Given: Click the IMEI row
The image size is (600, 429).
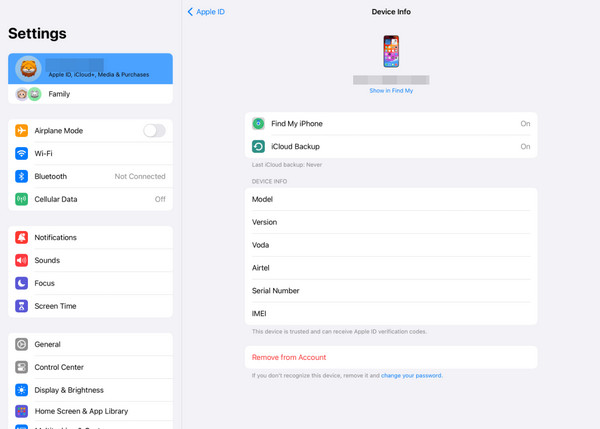Looking at the screenshot, I should click(391, 314).
